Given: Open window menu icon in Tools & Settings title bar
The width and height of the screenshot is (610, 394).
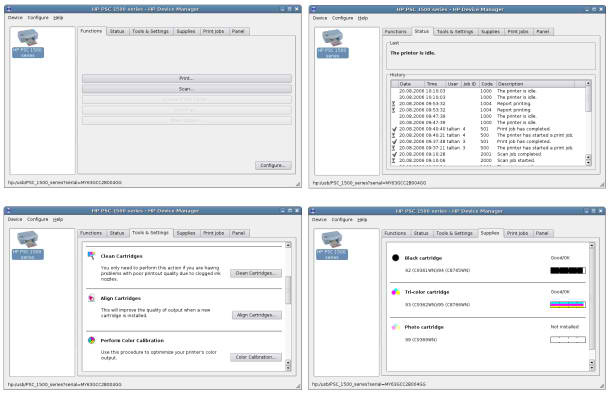Looking at the screenshot, I should 9,210.
